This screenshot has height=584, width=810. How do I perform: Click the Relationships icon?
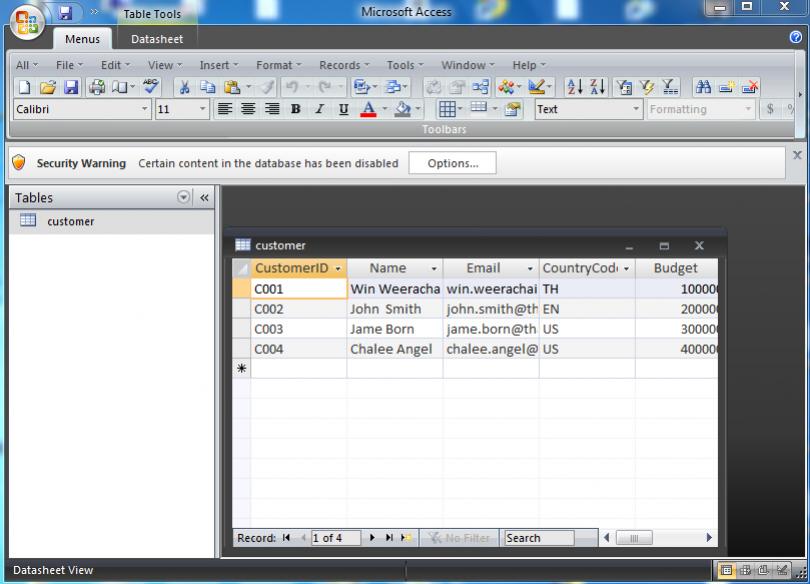point(480,87)
